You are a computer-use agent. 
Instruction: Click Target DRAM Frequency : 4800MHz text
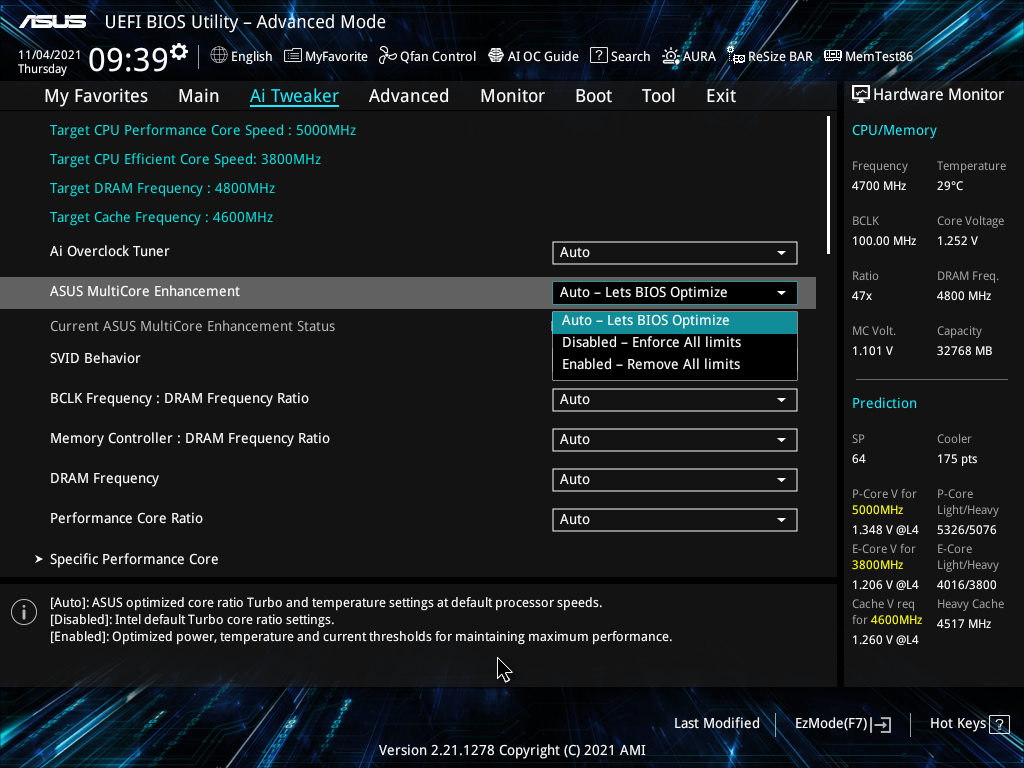[163, 188]
